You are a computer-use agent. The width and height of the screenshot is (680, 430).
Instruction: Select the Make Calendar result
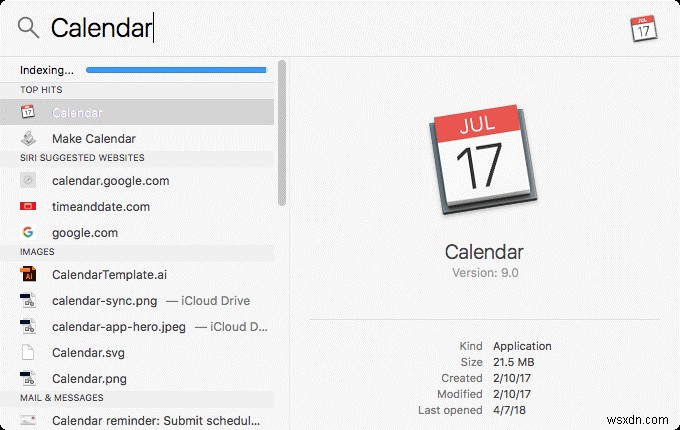tap(137, 138)
